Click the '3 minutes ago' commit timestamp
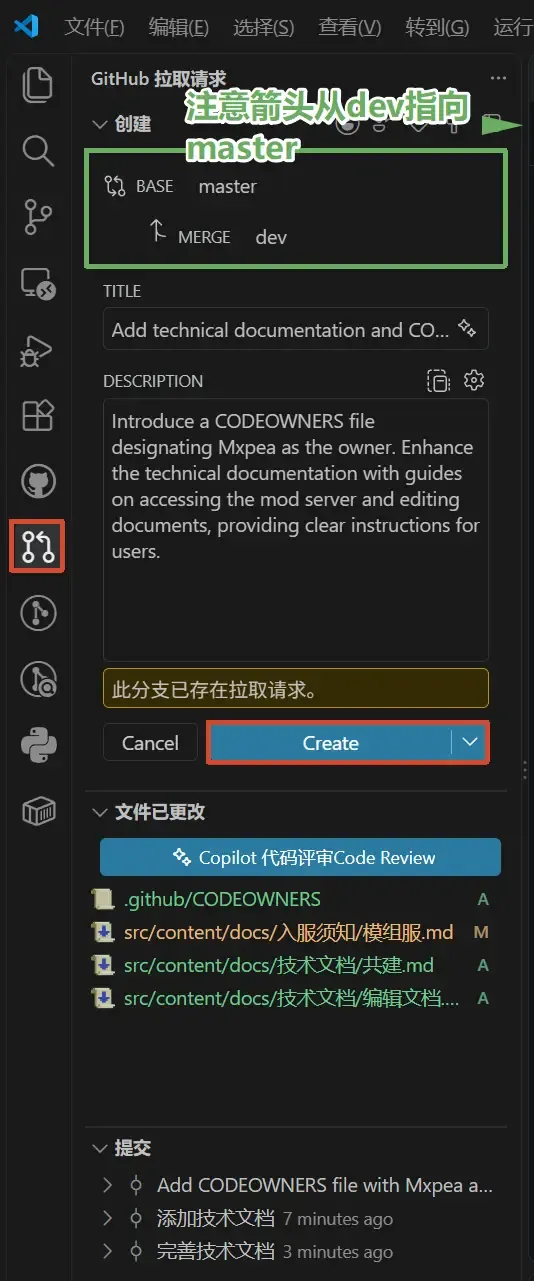 click(338, 1252)
